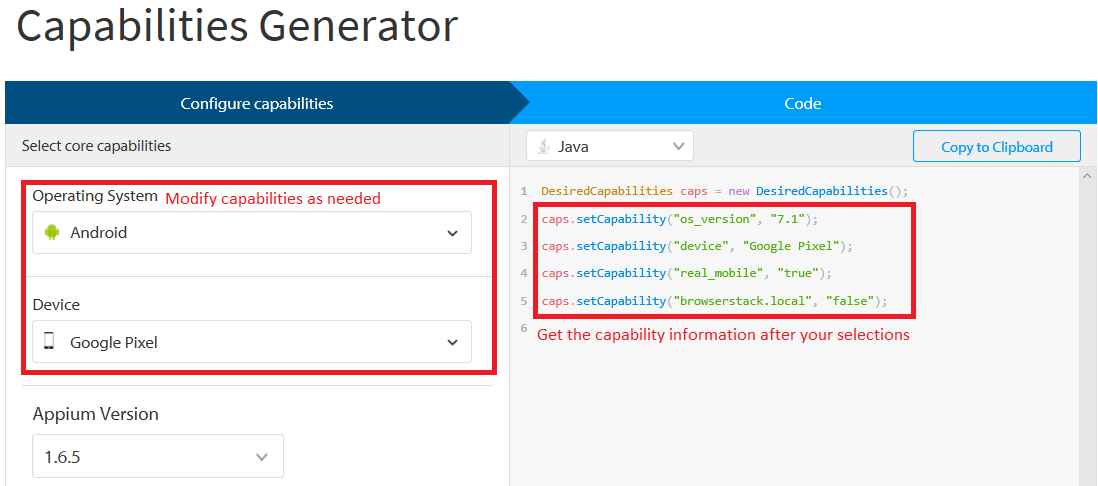1098x486 pixels.
Task: Click the code panel scroll up arrow
Action: (1087, 176)
